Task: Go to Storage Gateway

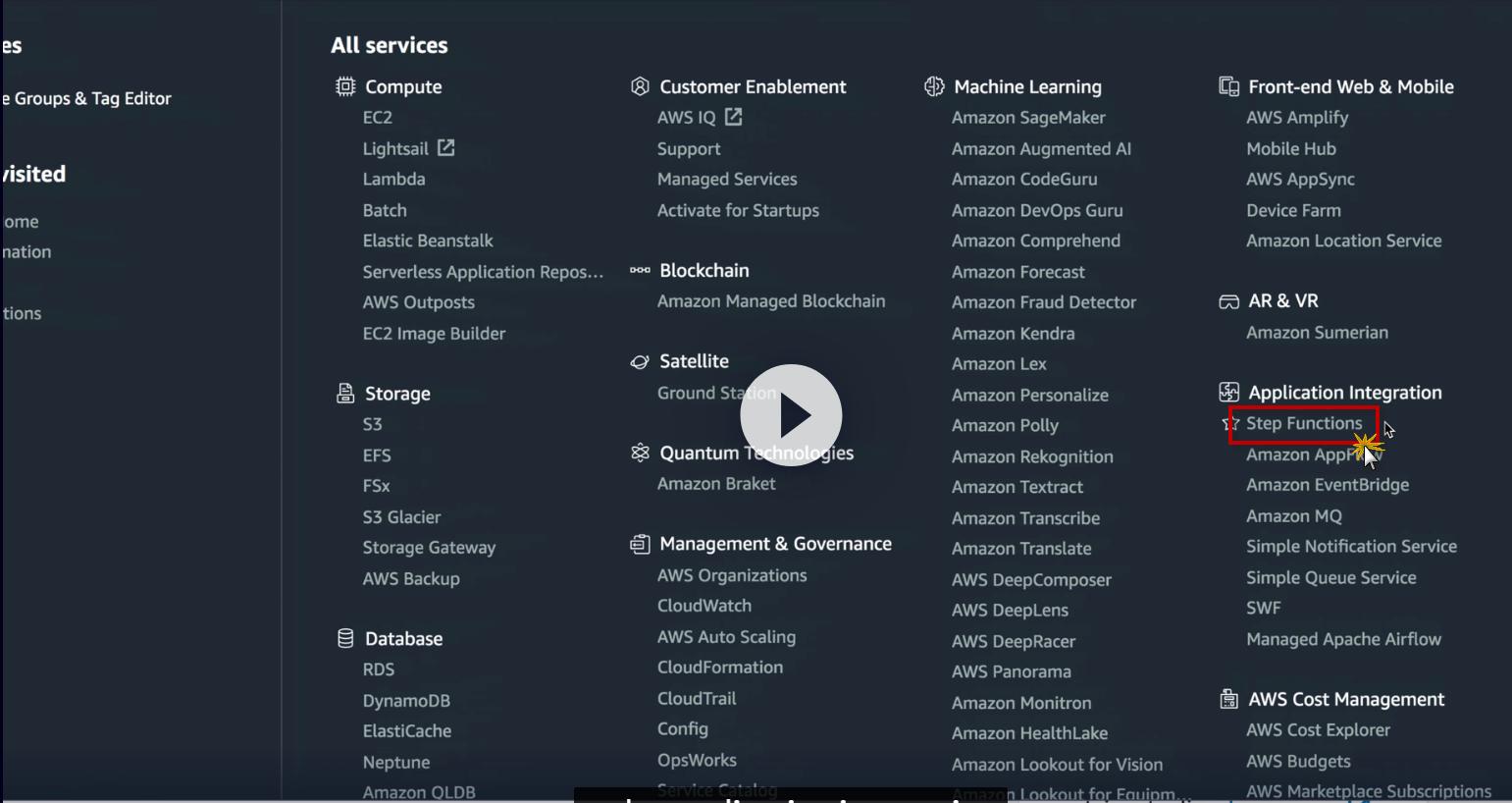Action: [x=429, y=548]
